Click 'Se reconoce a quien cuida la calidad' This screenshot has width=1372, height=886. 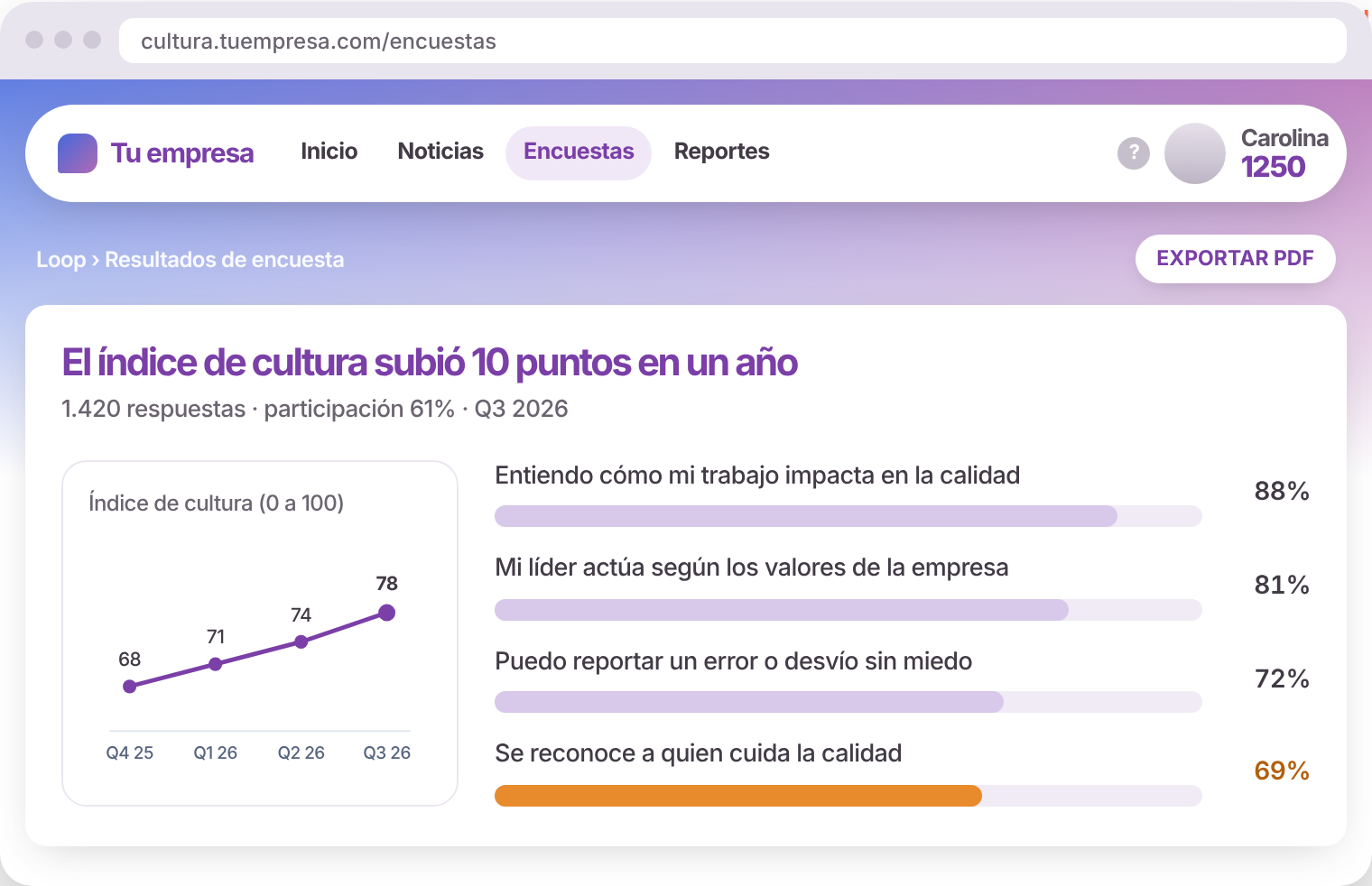click(x=699, y=753)
